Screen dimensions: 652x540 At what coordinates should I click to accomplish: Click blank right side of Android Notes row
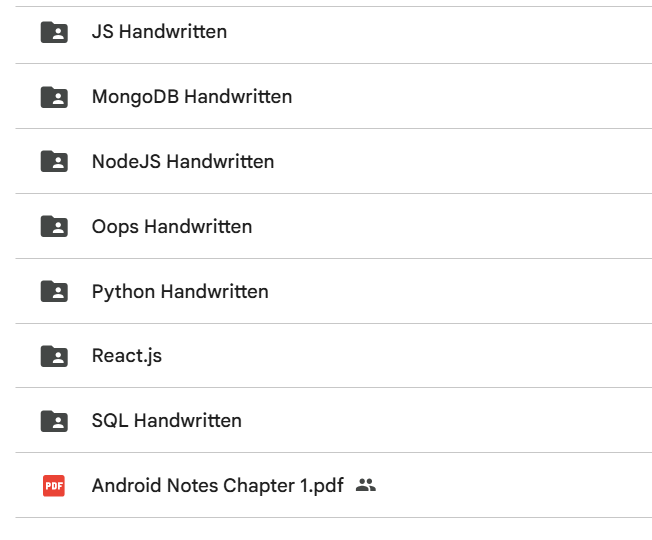(x=520, y=486)
